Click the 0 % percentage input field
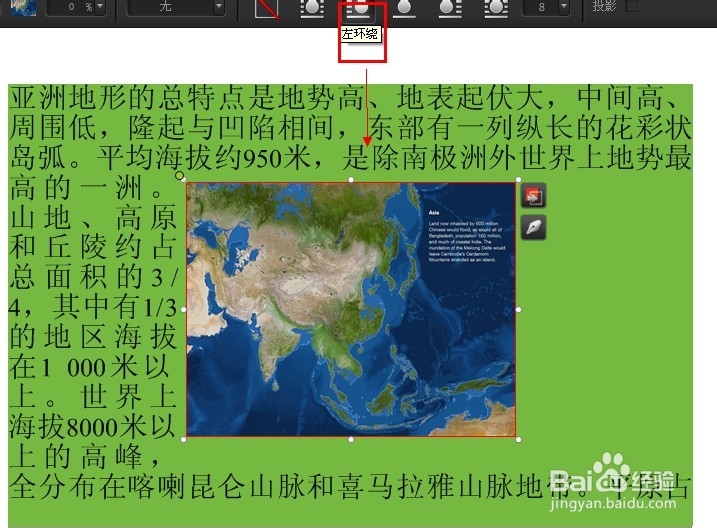 pos(72,7)
